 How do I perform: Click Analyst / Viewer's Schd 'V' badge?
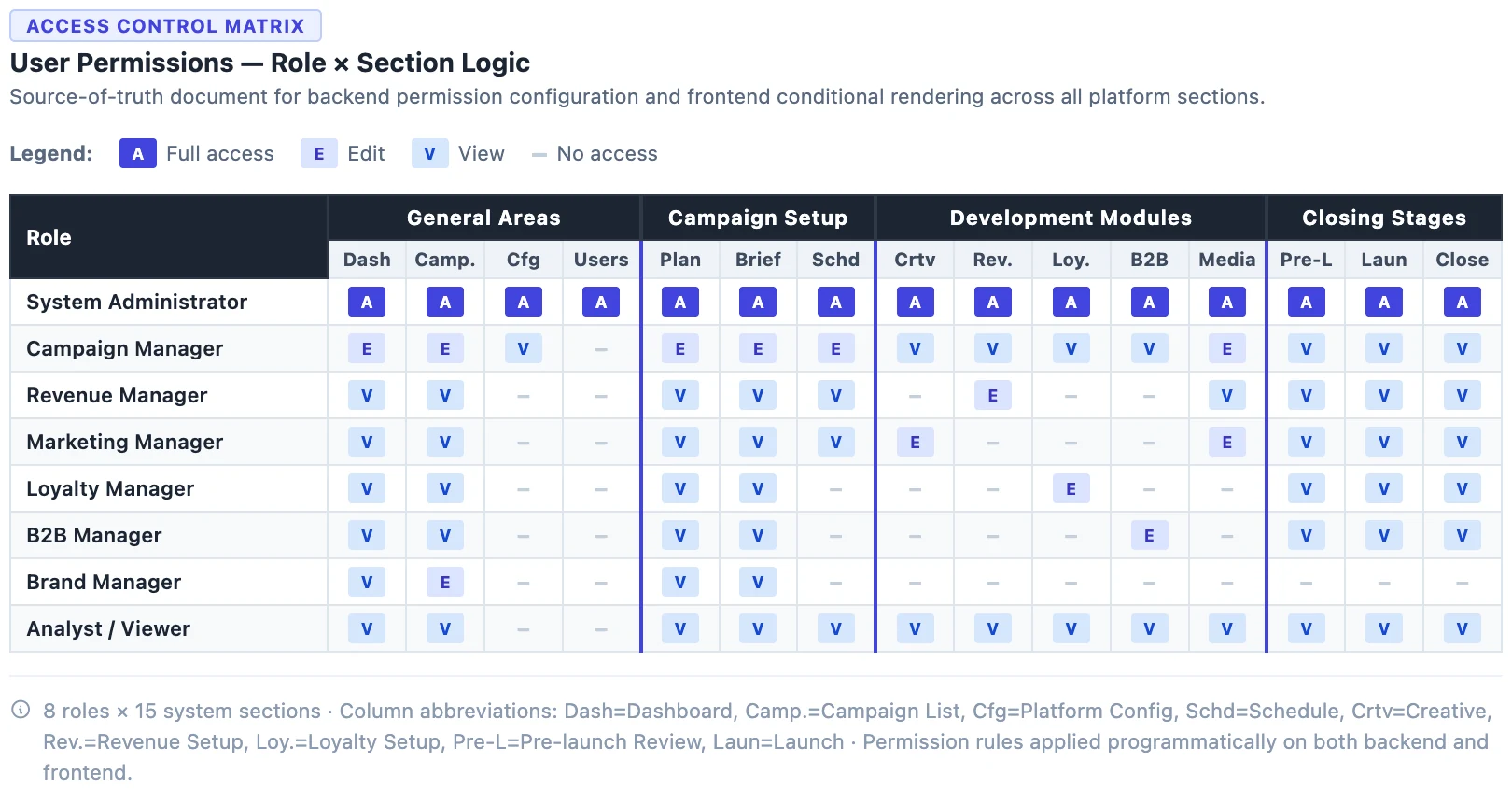(835, 628)
